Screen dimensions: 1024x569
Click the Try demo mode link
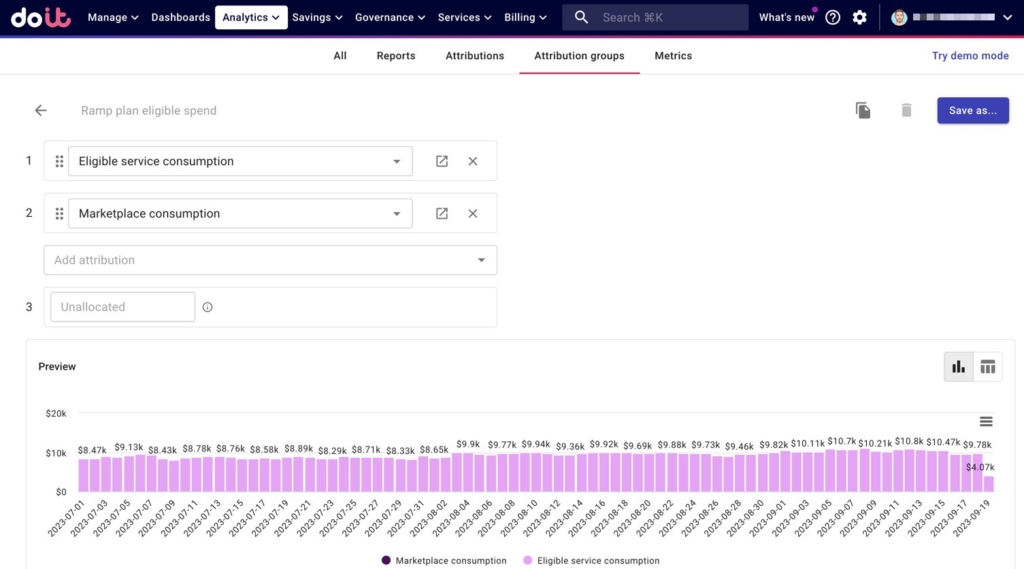coord(970,56)
